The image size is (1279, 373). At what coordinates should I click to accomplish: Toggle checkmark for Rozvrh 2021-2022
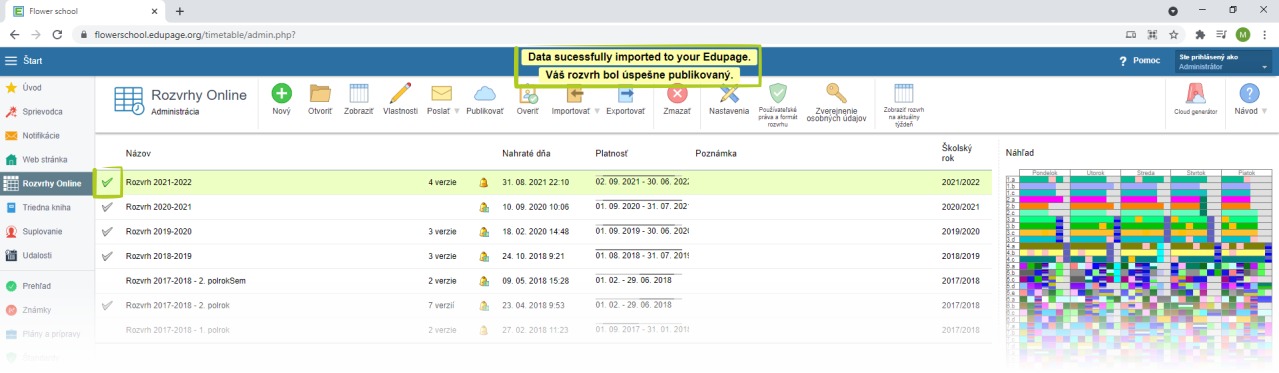click(107, 182)
